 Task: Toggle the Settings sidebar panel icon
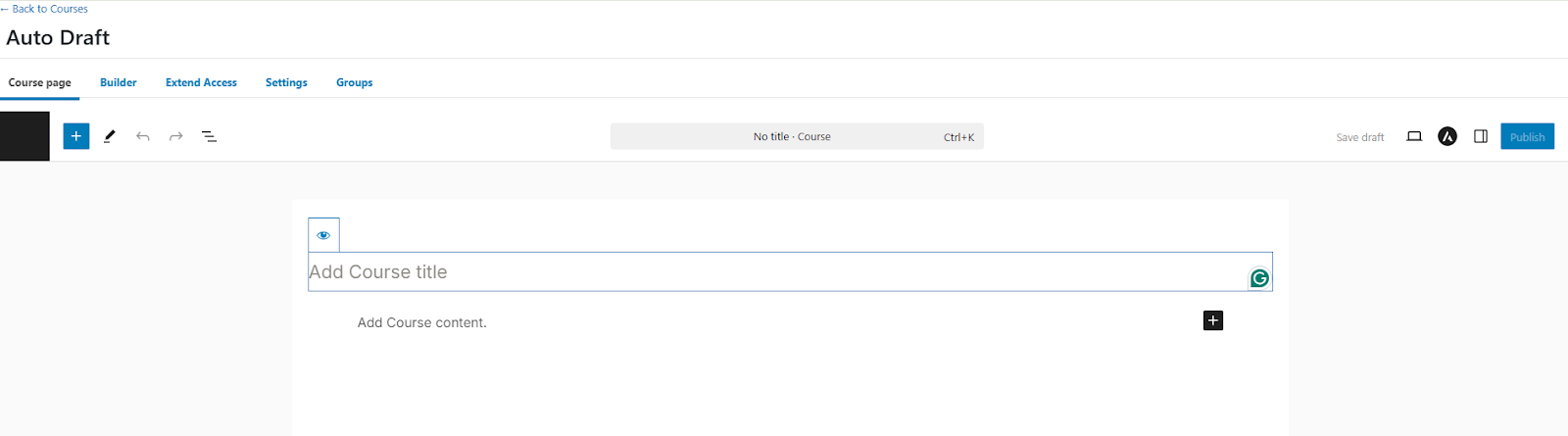tap(1481, 136)
